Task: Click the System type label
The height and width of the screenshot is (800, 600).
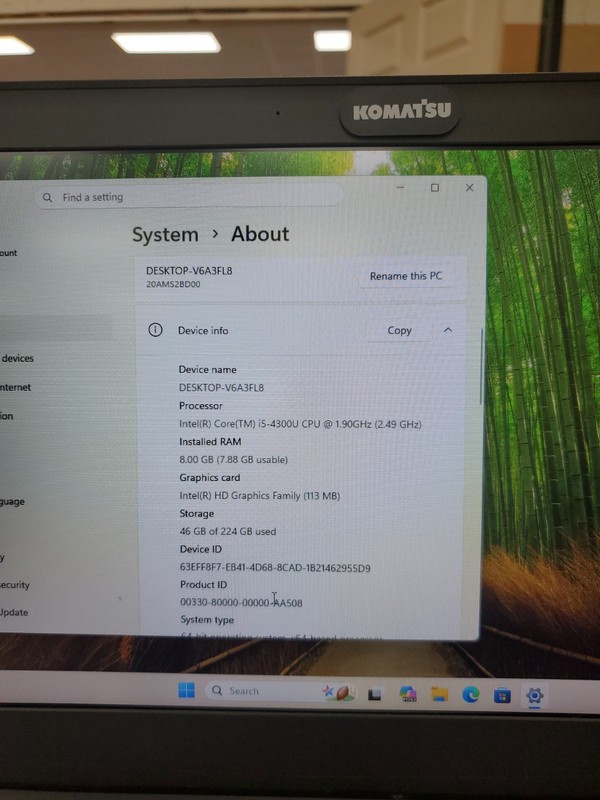Action: [207, 620]
